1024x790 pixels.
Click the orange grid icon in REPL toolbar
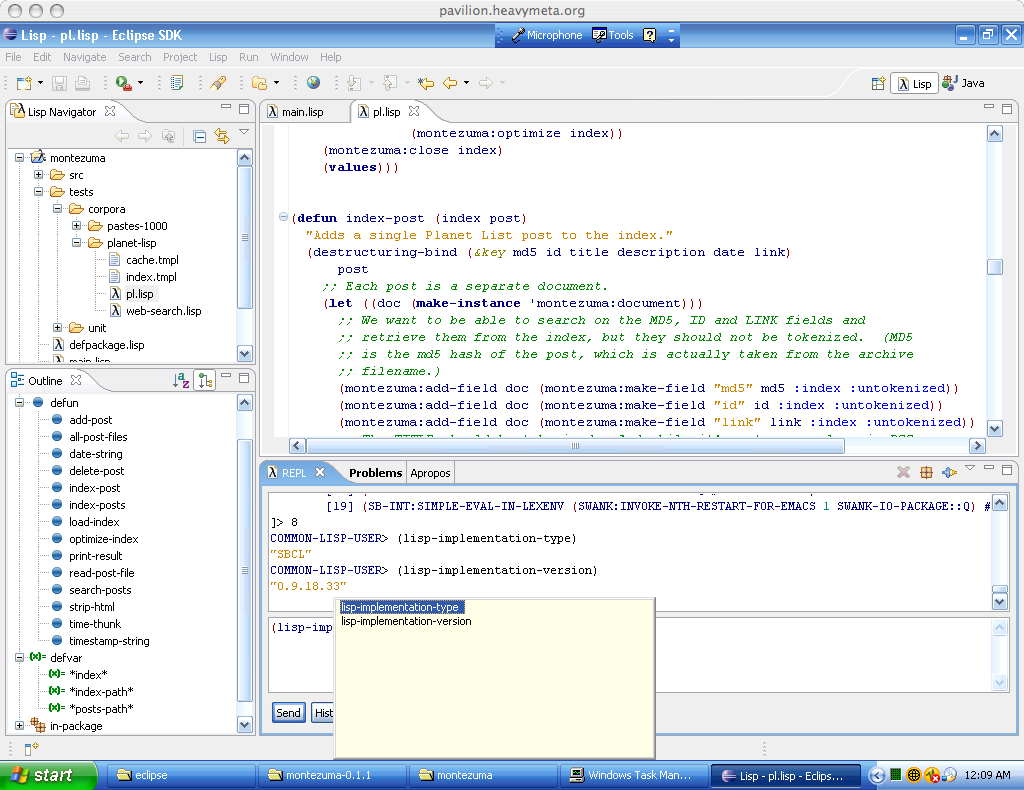coord(926,472)
